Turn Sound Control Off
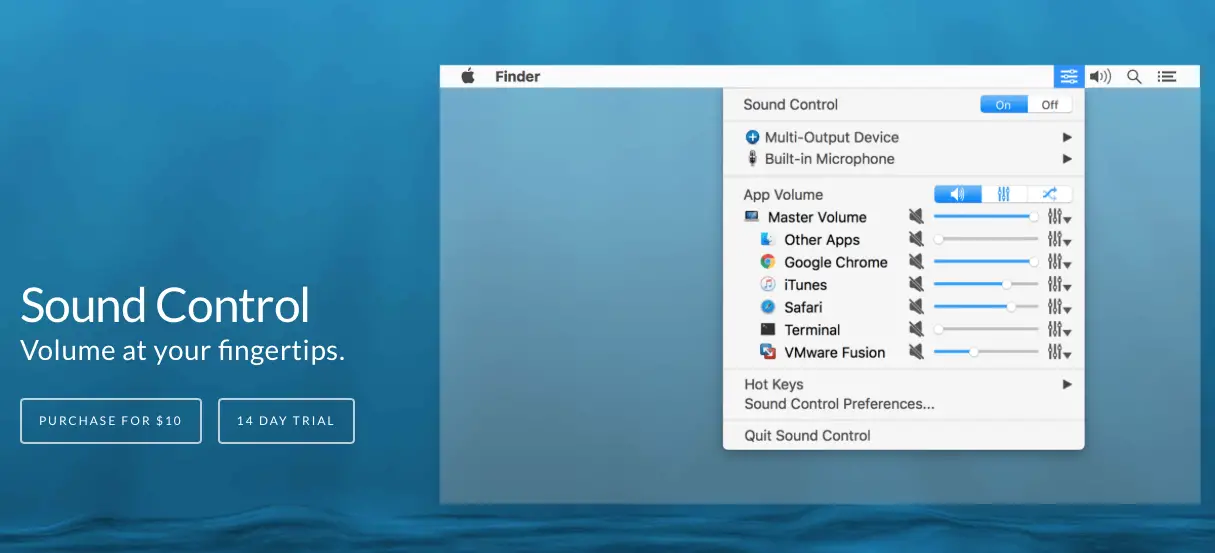 click(x=1050, y=105)
